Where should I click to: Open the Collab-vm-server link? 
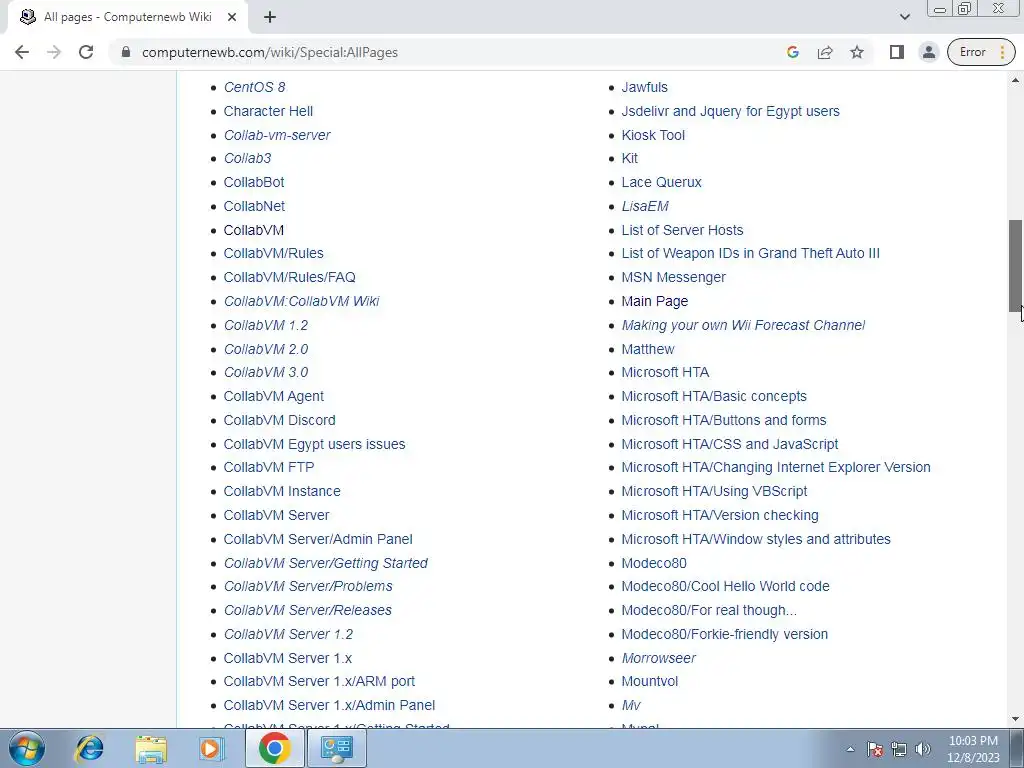[x=277, y=135]
